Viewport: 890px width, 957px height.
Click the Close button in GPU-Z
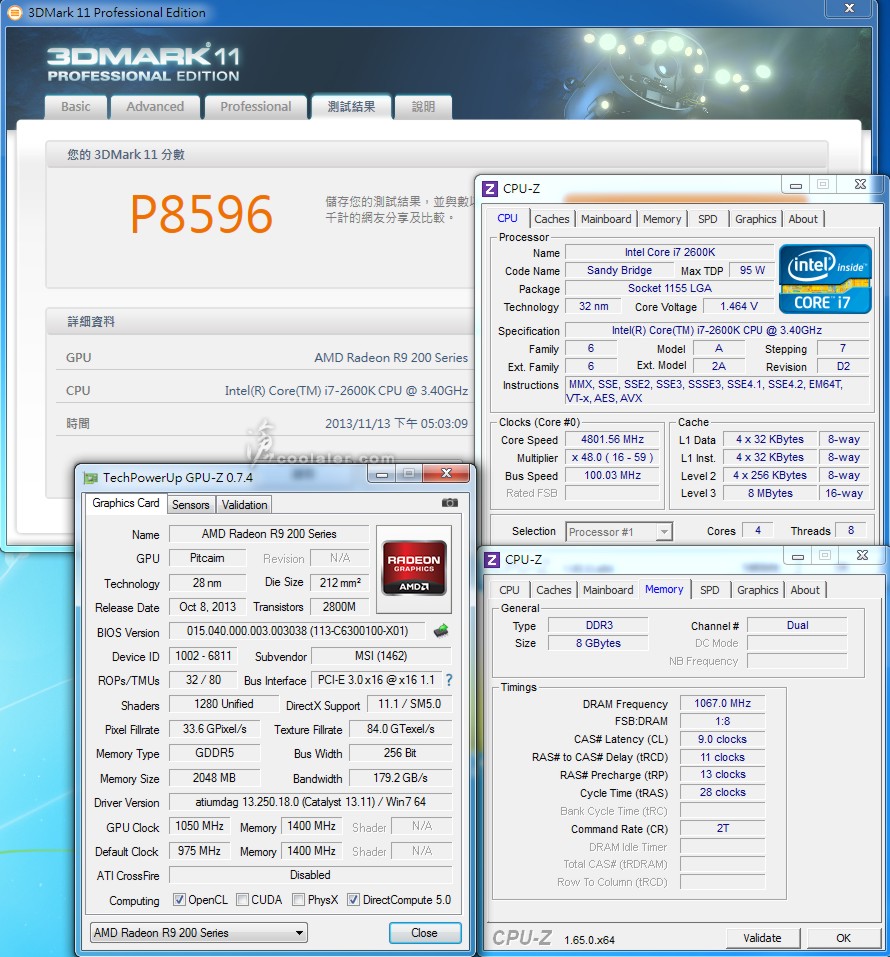point(424,933)
